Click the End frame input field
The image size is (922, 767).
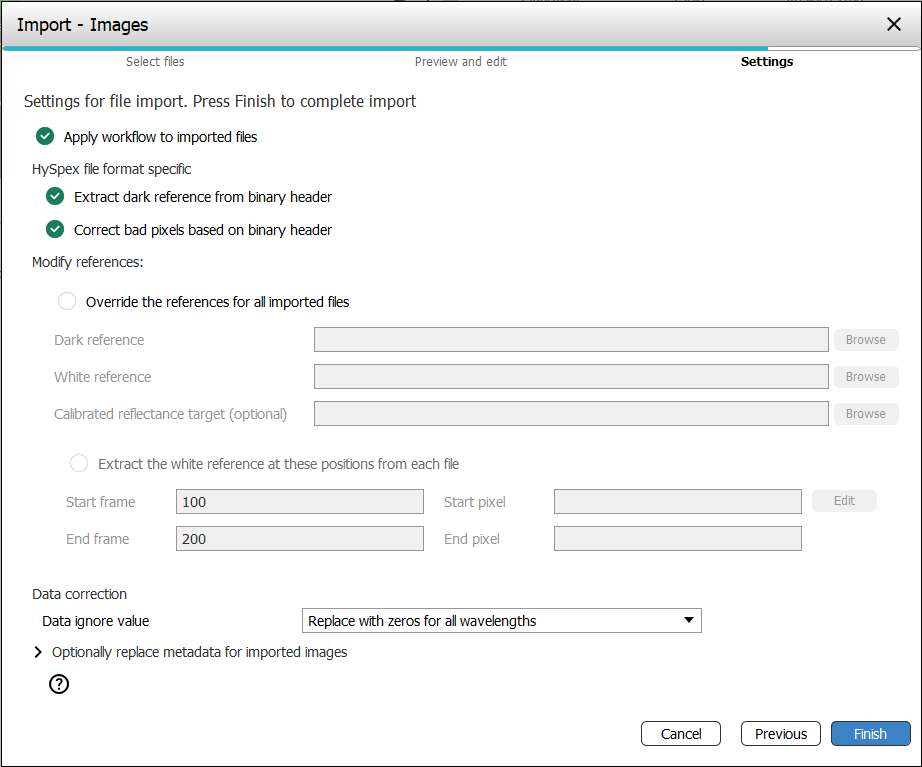[299, 539]
